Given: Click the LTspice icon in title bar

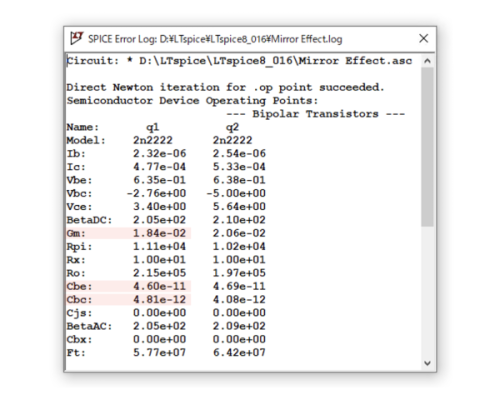Looking at the screenshot, I should click(x=77, y=38).
